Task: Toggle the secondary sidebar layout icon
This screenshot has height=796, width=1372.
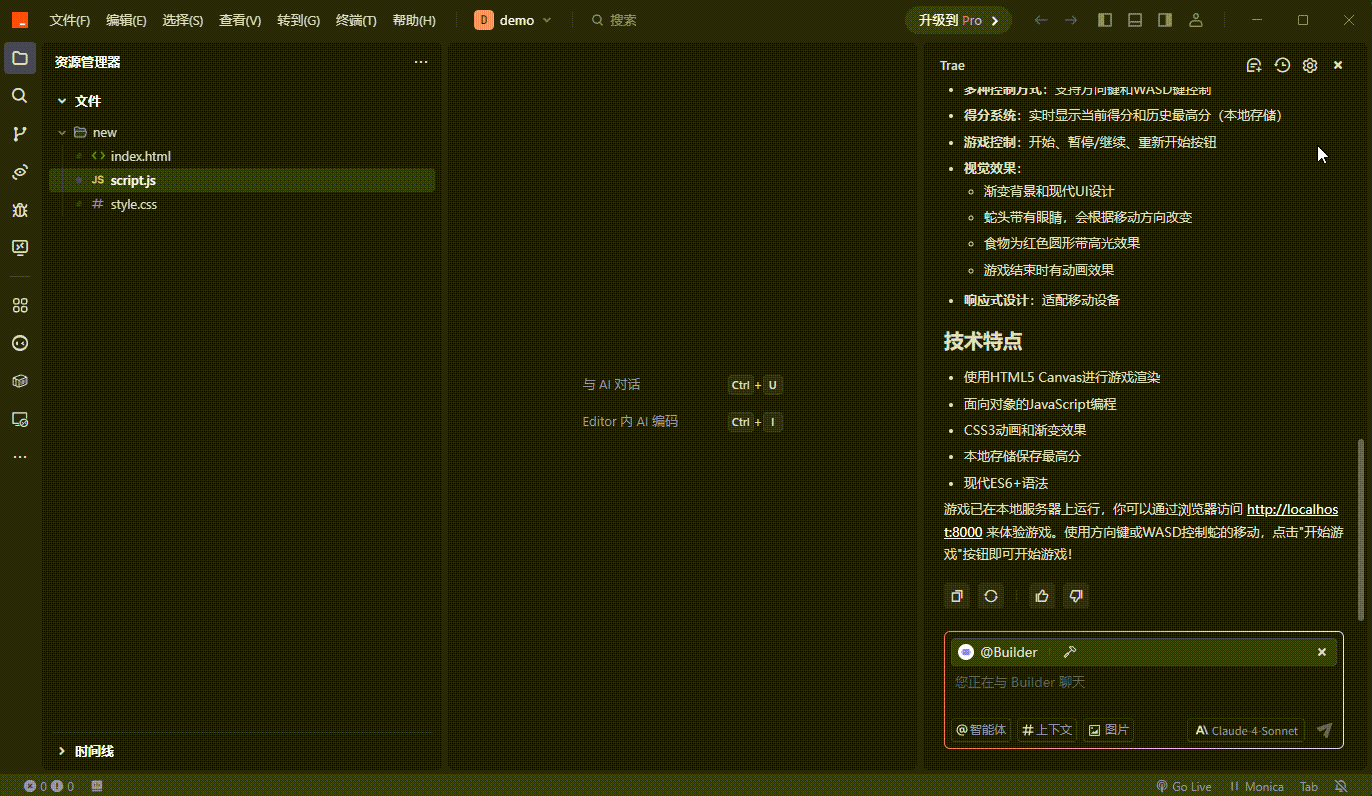Action: 1165,20
